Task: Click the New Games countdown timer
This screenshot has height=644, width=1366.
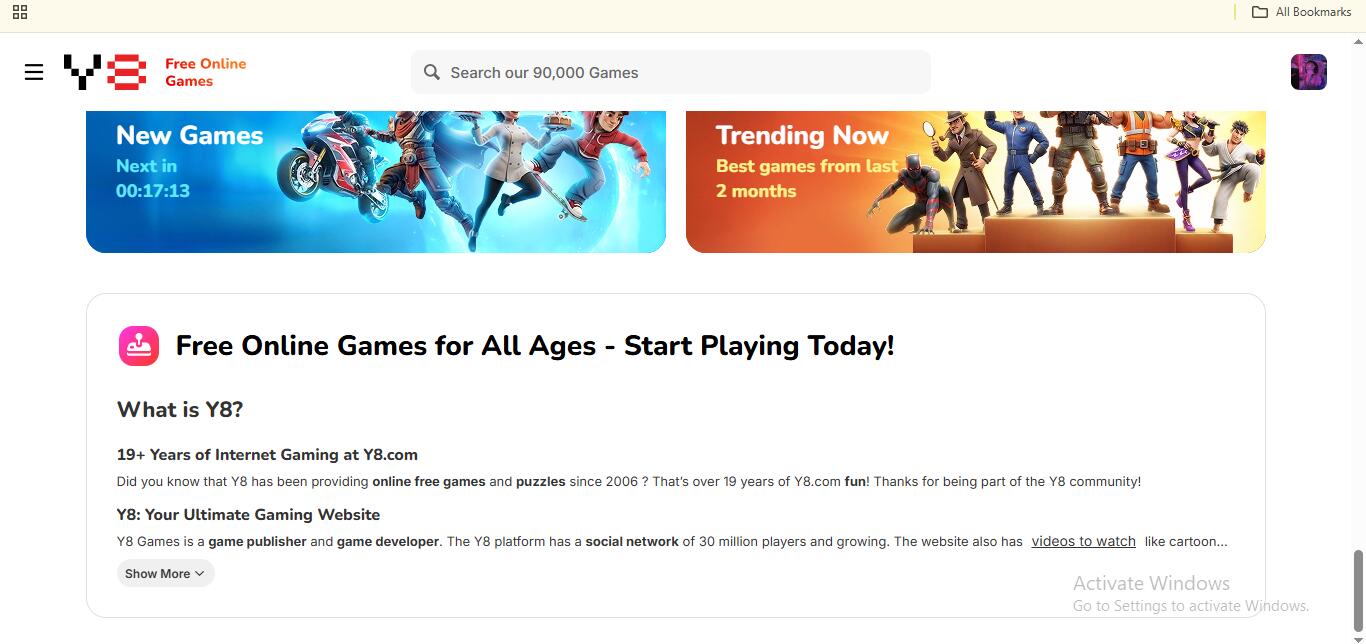Action: [152, 191]
